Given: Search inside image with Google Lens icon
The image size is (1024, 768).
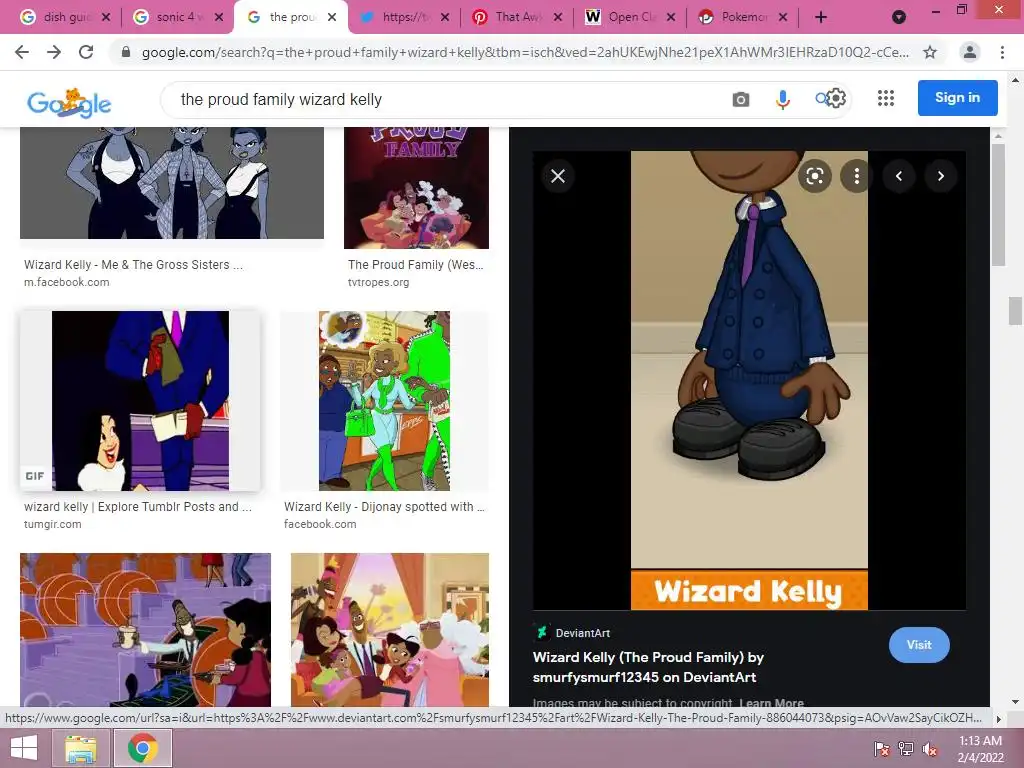Looking at the screenshot, I should (814, 176).
